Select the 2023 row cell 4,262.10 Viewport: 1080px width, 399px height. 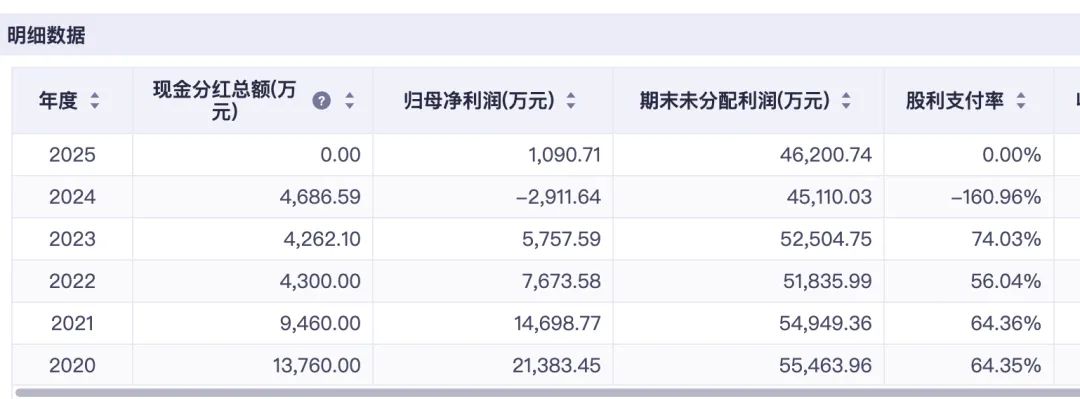322,239
